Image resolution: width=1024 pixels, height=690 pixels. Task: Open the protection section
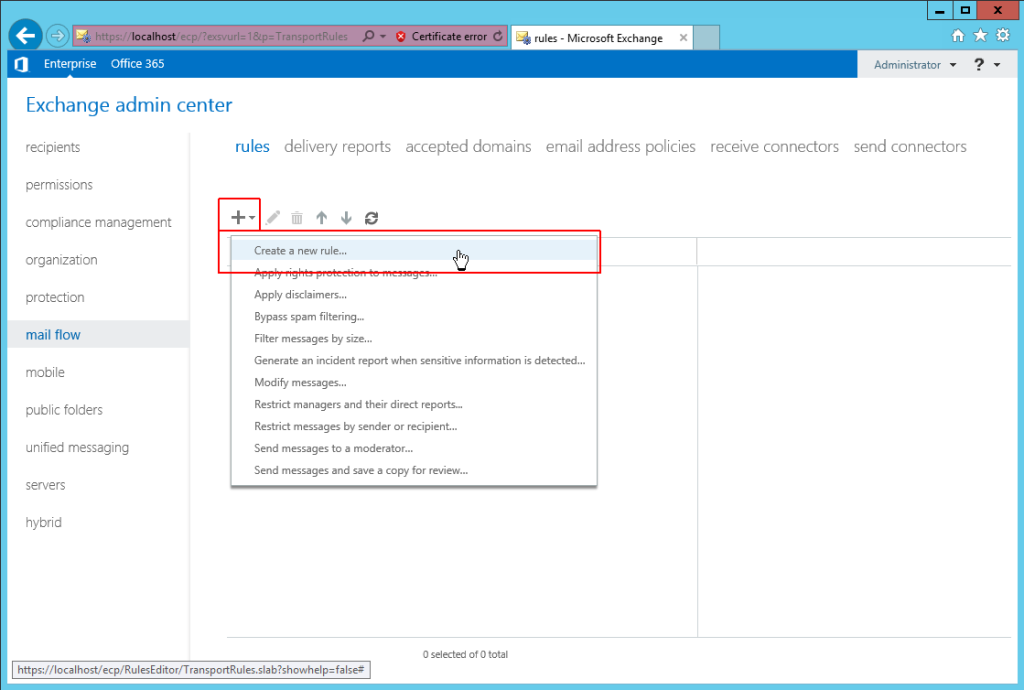point(55,297)
